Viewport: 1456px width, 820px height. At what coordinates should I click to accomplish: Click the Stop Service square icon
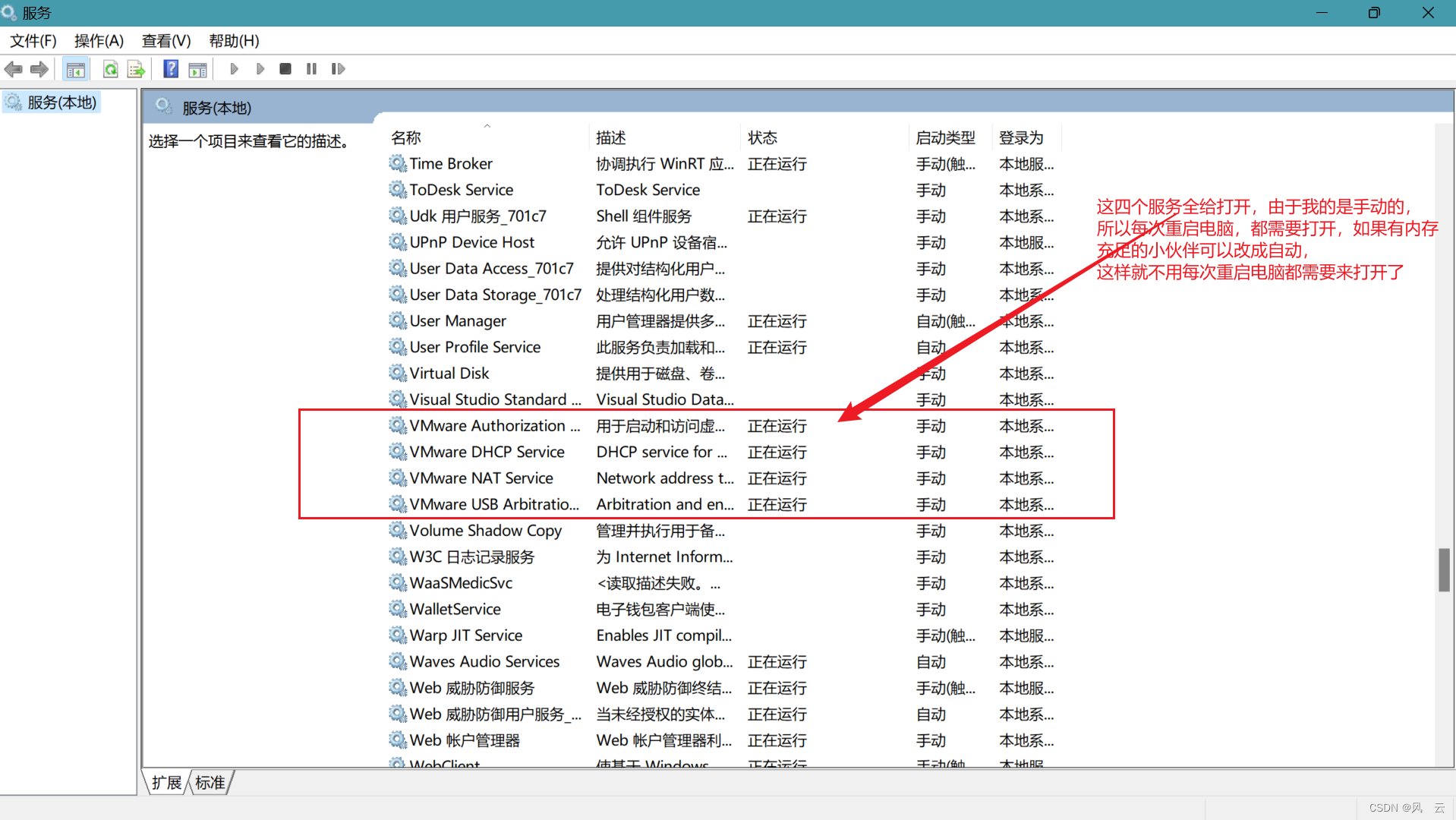285,69
